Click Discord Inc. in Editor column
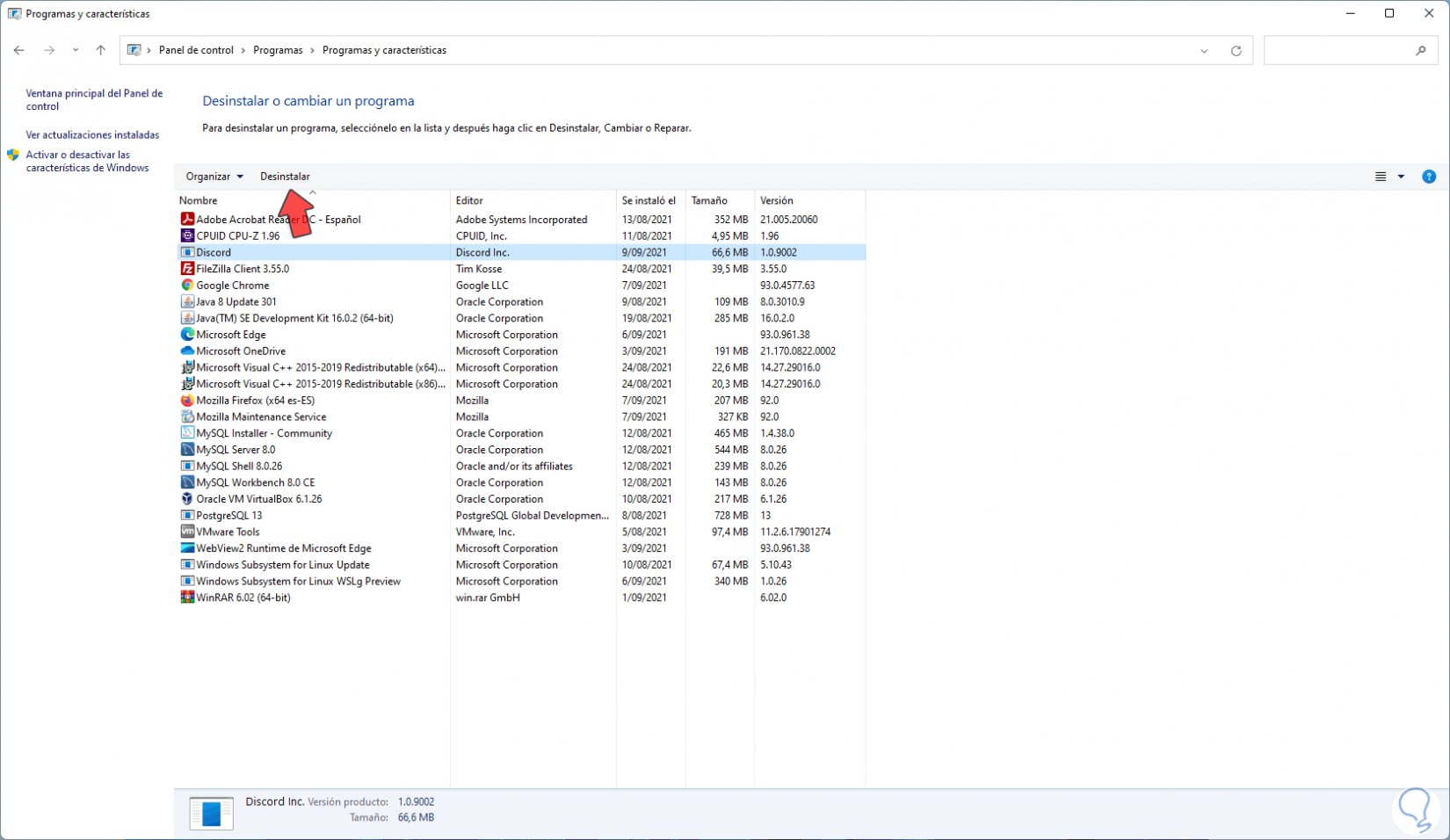This screenshot has width=1450, height=840. pyautogui.click(x=482, y=252)
